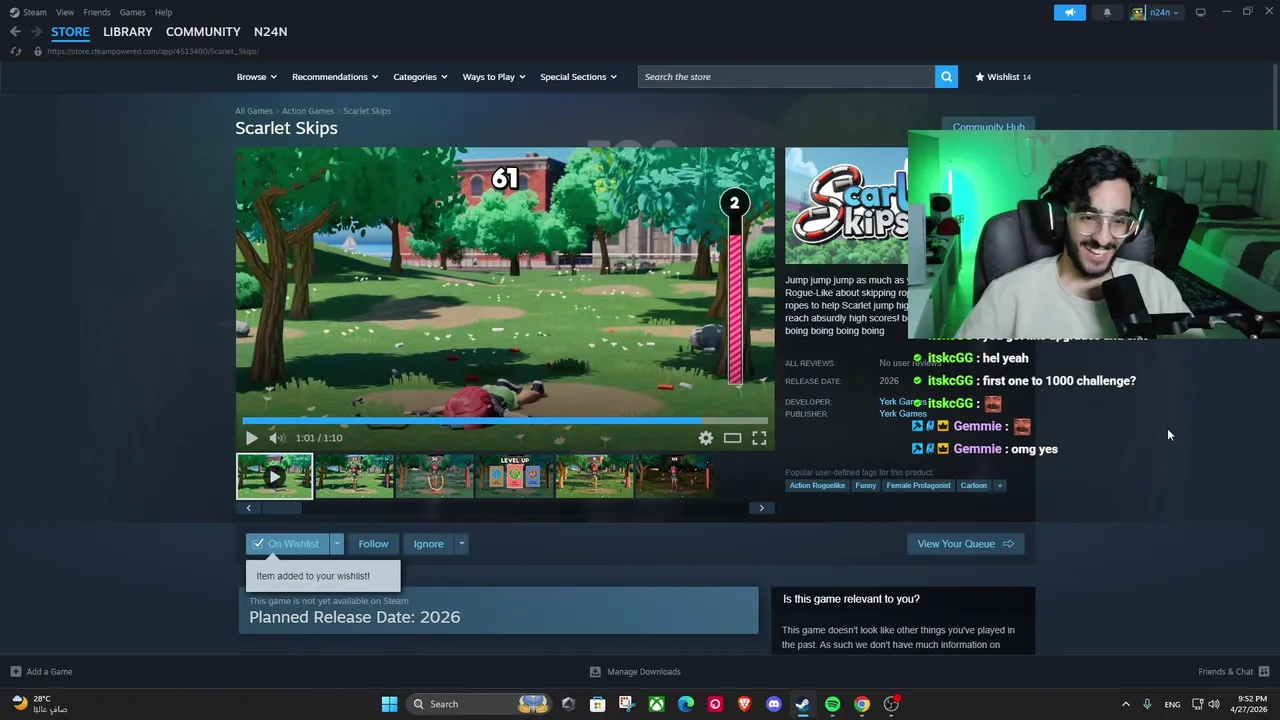Screen dimensions: 1280x720
Task: Open the Games menu
Action: pos(132,12)
